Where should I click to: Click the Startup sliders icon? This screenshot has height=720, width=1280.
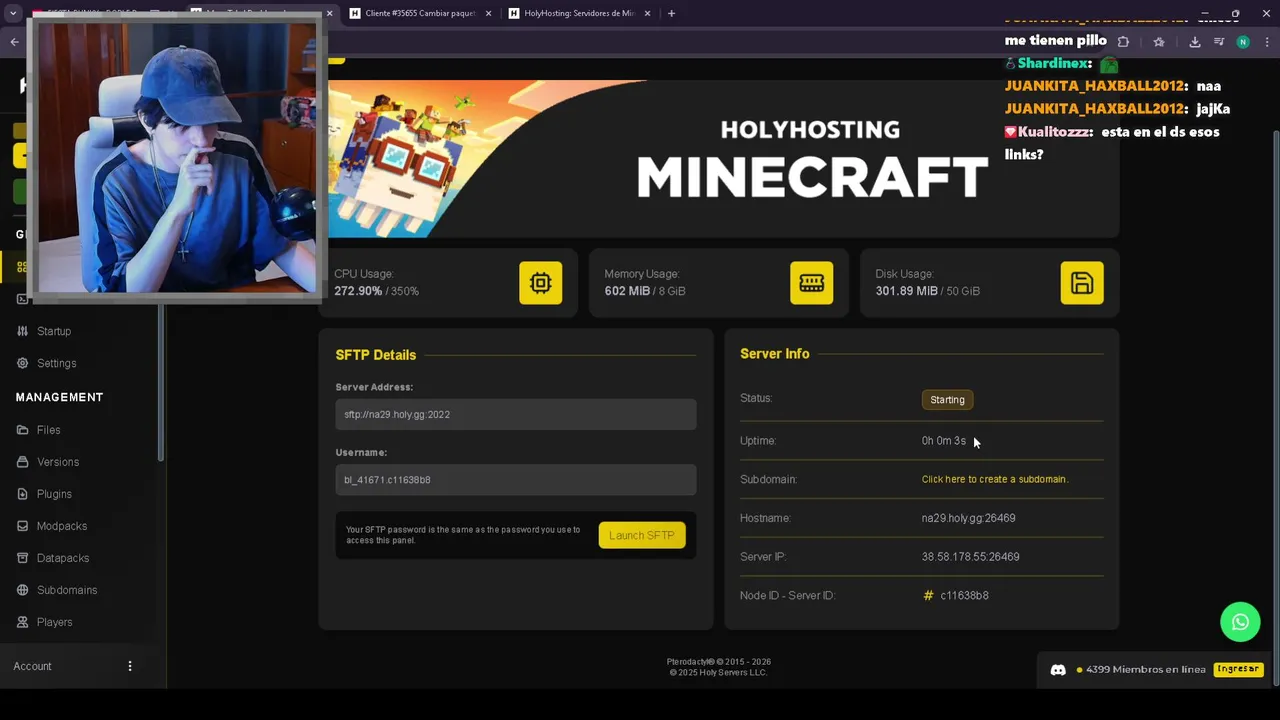coord(22,331)
